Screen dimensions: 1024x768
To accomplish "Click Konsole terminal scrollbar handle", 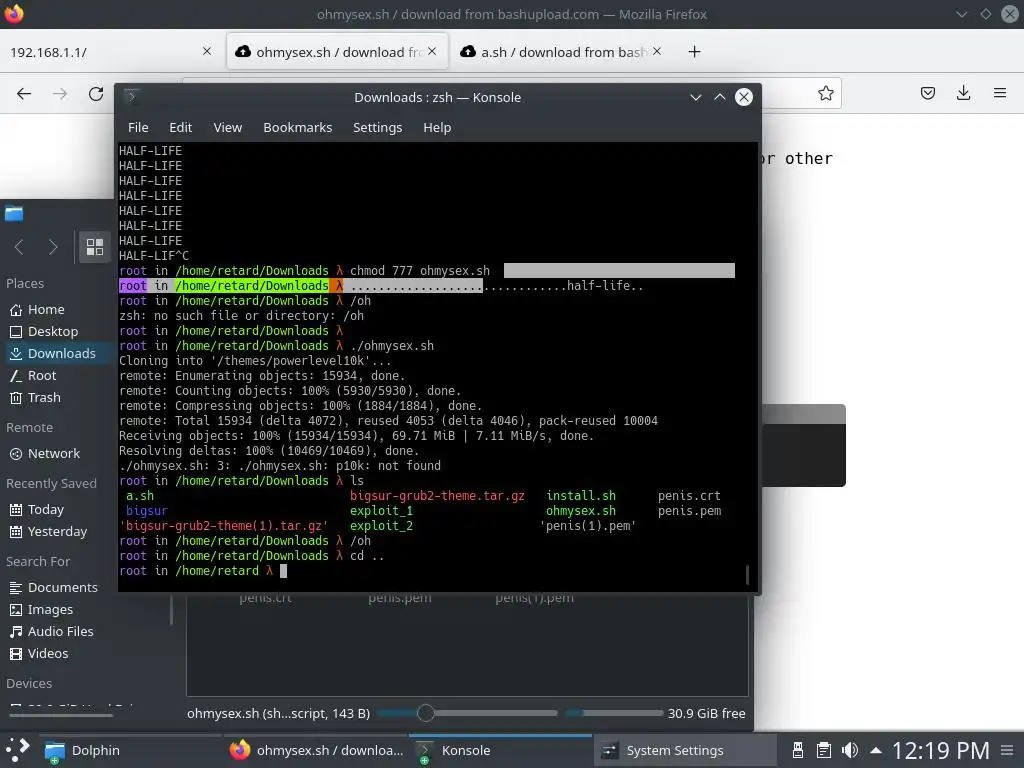I will tap(747, 575).
